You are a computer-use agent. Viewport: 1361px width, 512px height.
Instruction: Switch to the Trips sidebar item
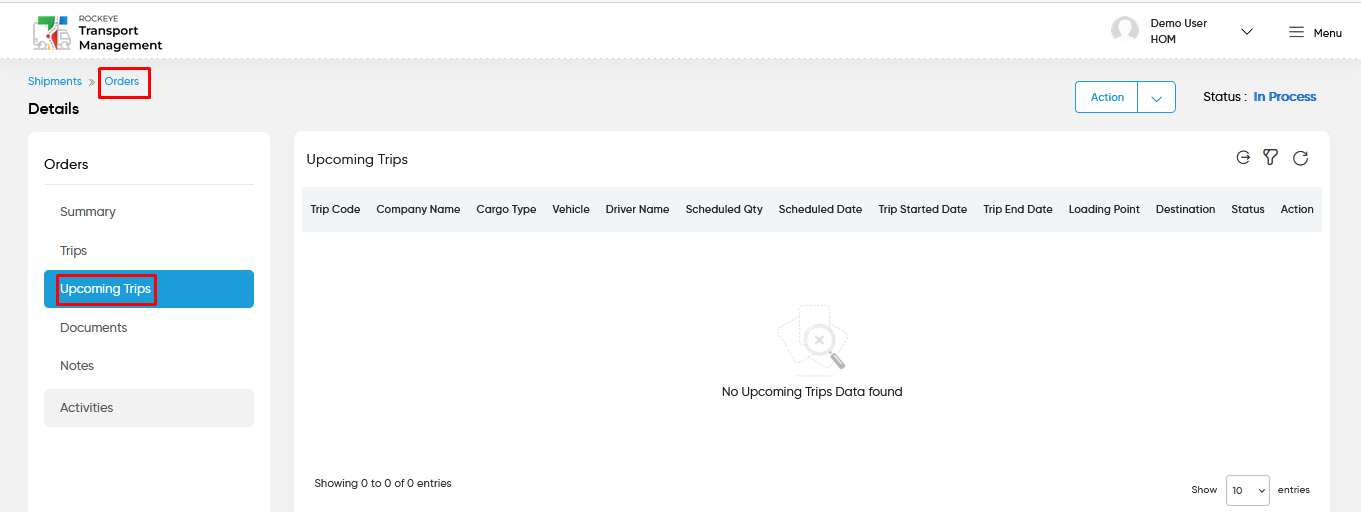tap(74, 251)
